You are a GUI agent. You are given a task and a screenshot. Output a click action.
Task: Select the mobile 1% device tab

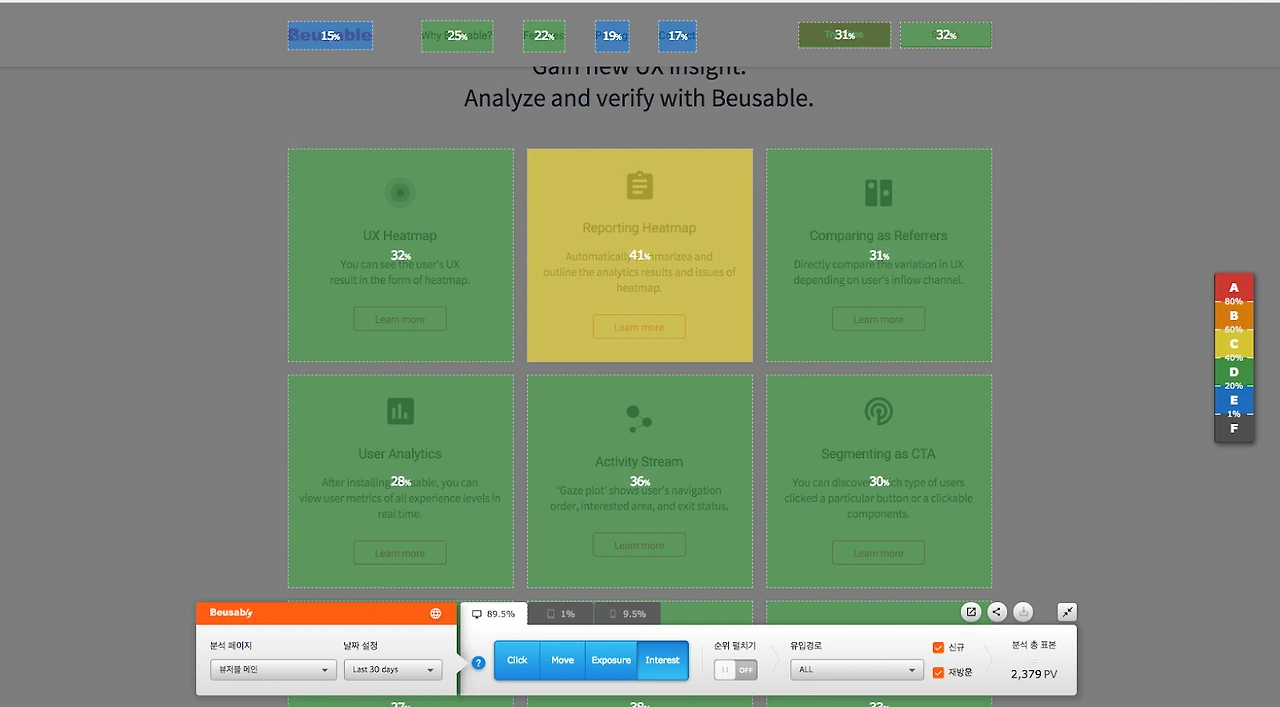tap(560, 614)
